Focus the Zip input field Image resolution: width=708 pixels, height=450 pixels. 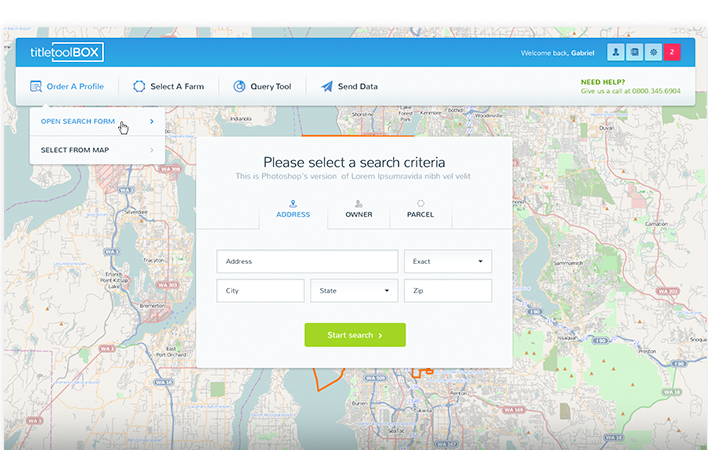point(447,291)
